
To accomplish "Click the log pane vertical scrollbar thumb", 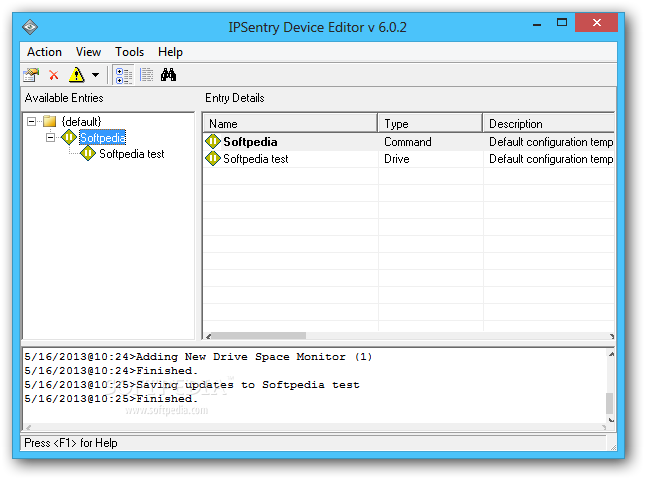I will pos(610,403).
